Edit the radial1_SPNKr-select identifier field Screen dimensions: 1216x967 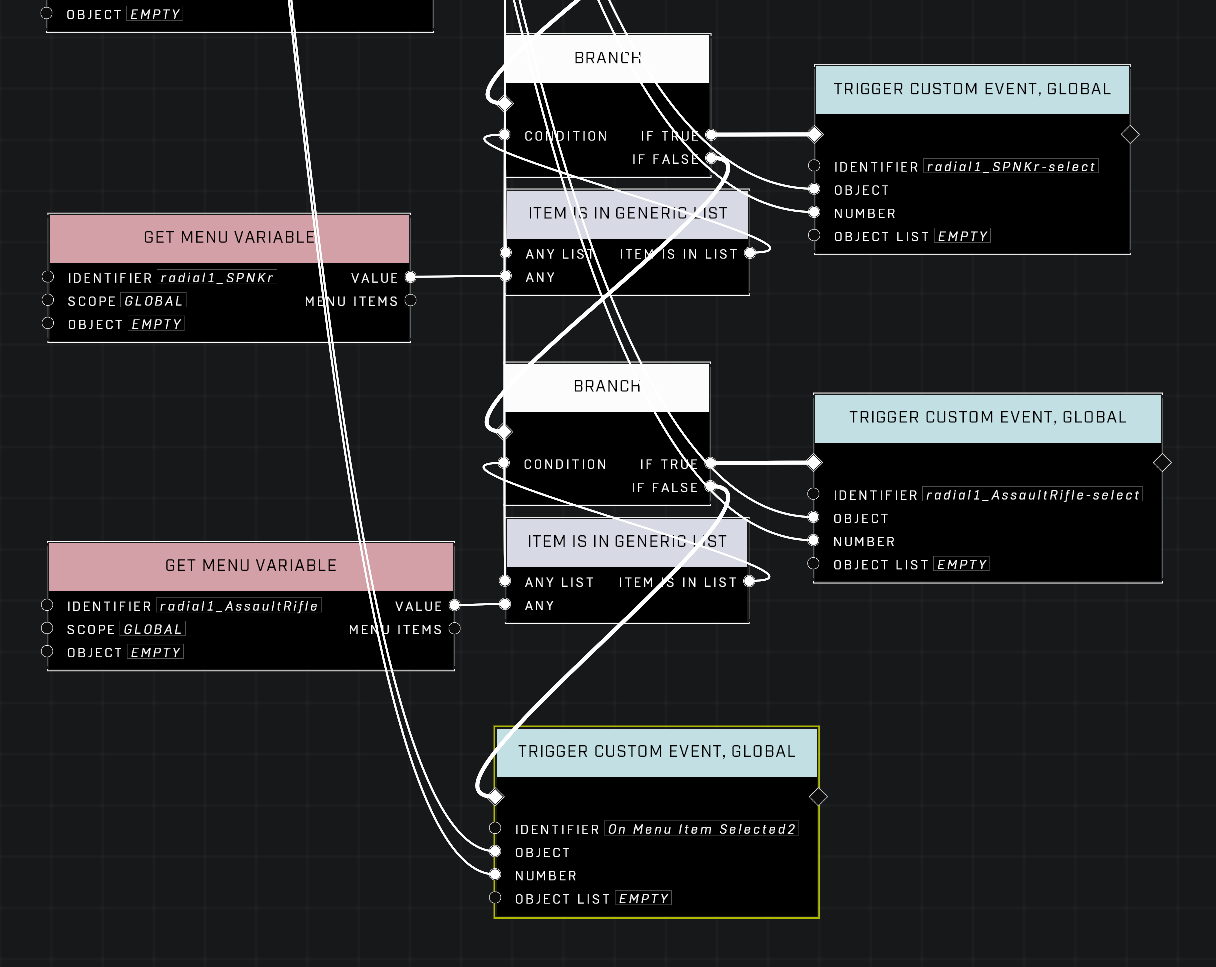tap(1011, 167)
